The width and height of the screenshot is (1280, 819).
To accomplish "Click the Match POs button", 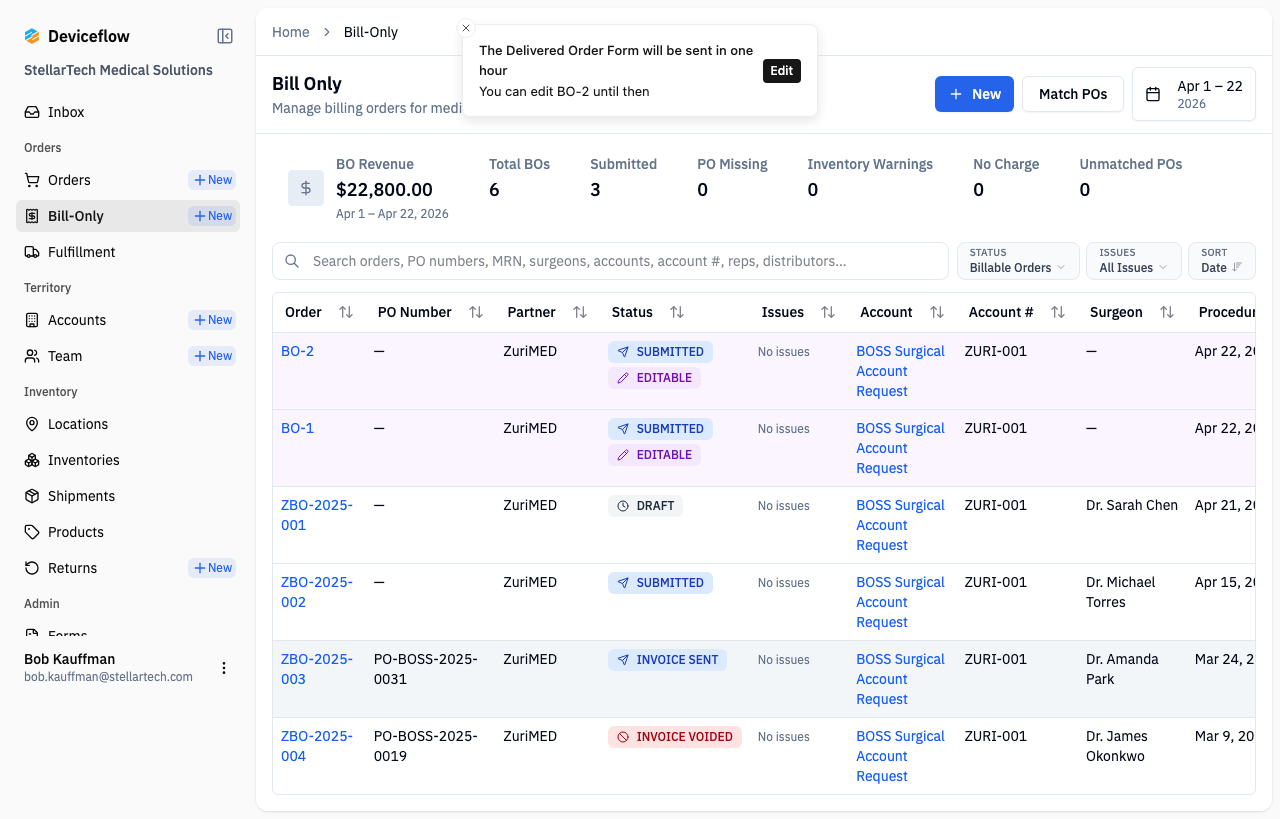I will point(1073,94).
